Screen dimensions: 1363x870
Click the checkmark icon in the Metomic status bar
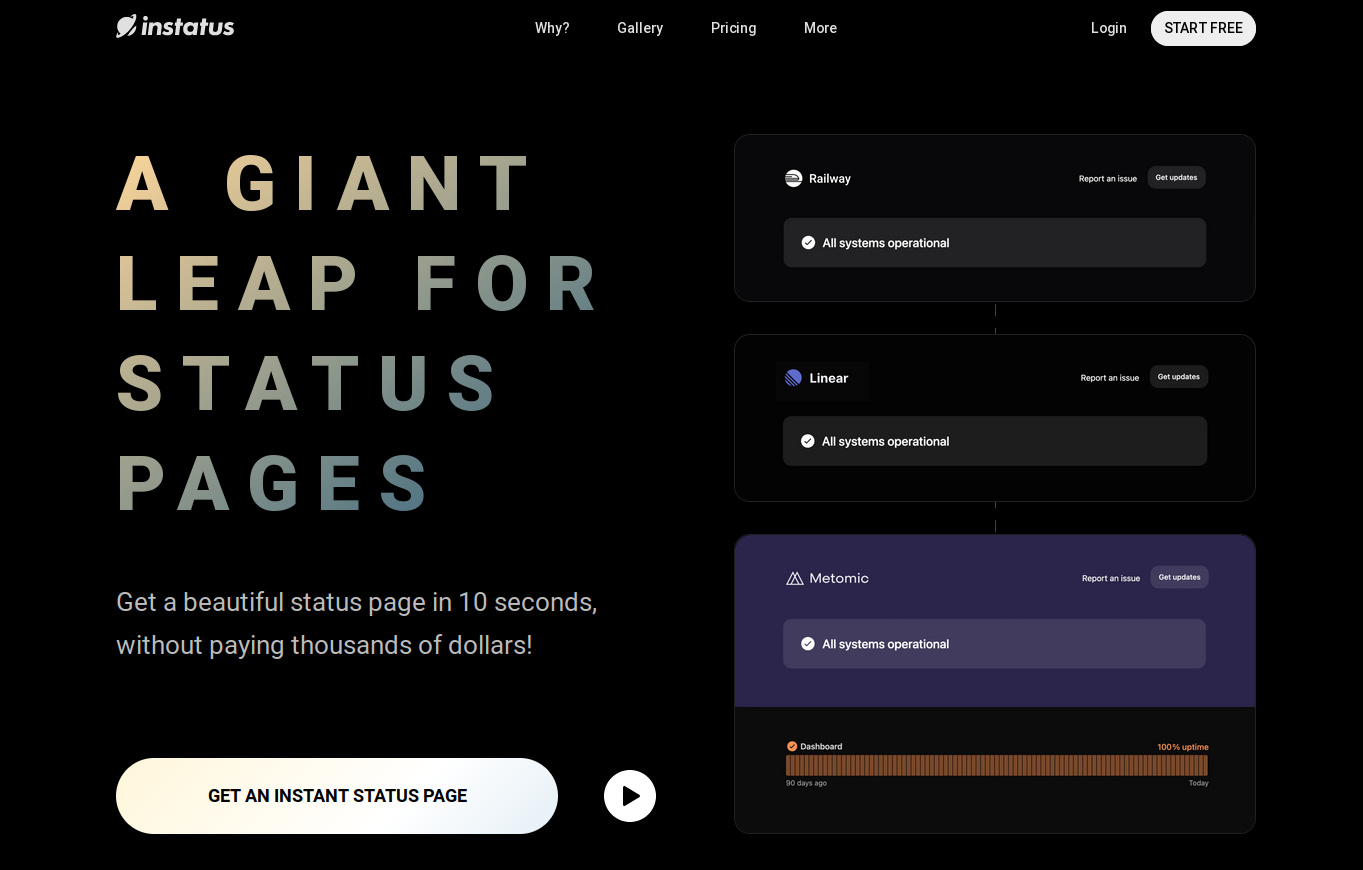coord(808,644)
